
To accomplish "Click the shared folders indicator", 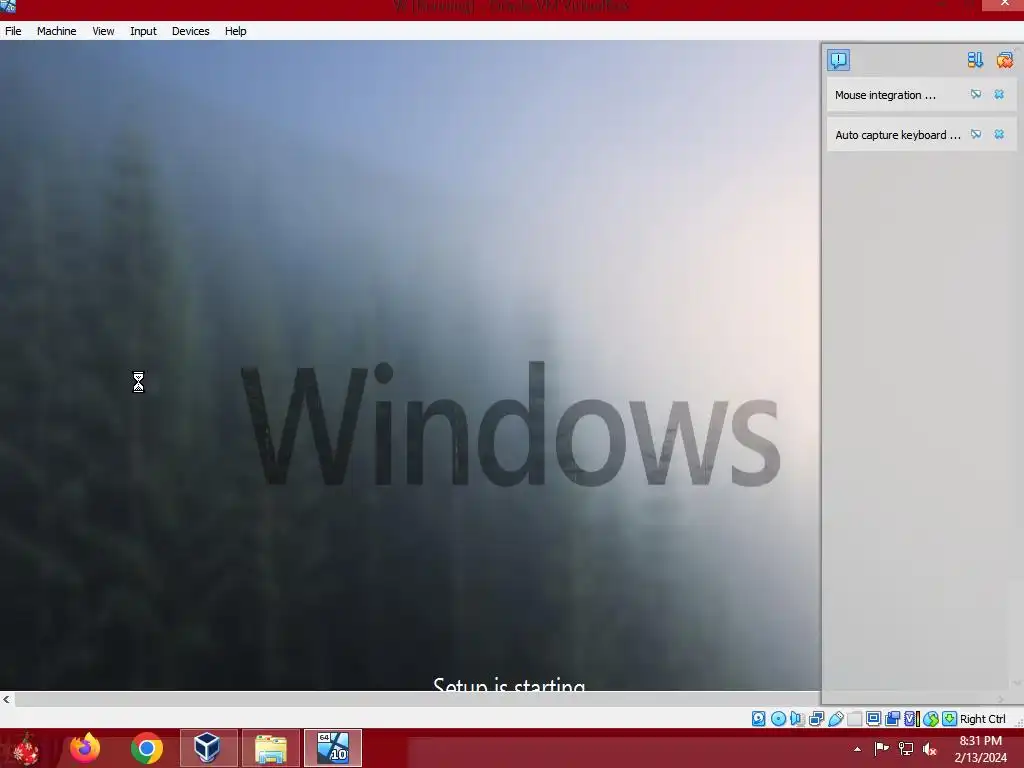I will 854,719.
